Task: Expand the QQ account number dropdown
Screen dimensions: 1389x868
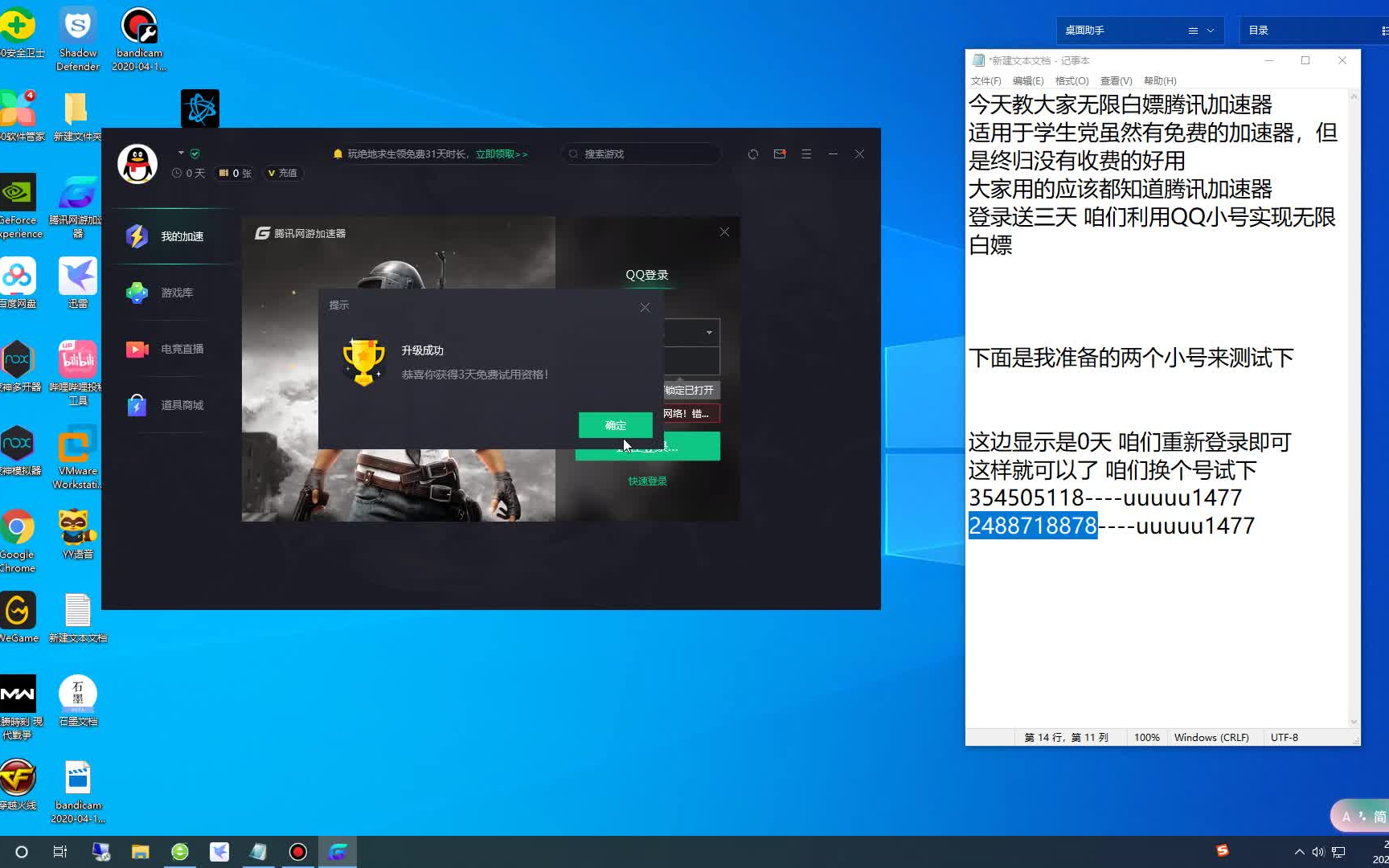Action: [709, 333]
